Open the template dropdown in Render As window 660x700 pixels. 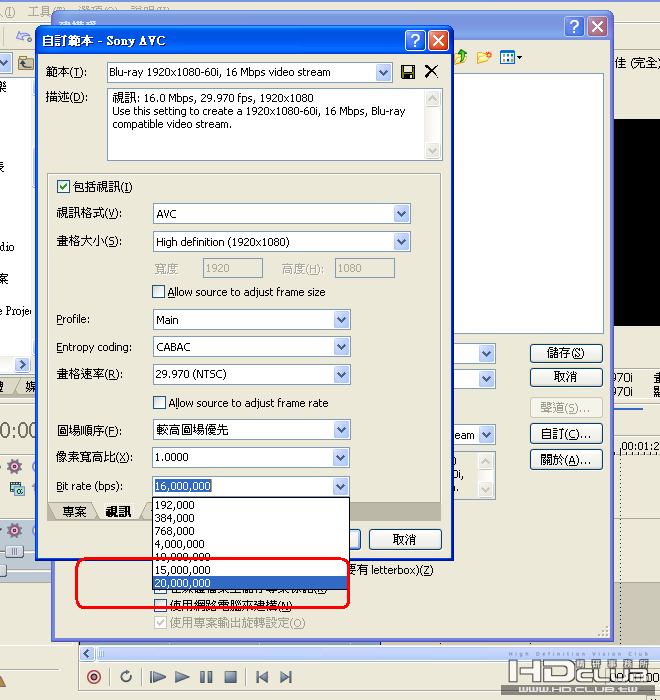(486, 434)
